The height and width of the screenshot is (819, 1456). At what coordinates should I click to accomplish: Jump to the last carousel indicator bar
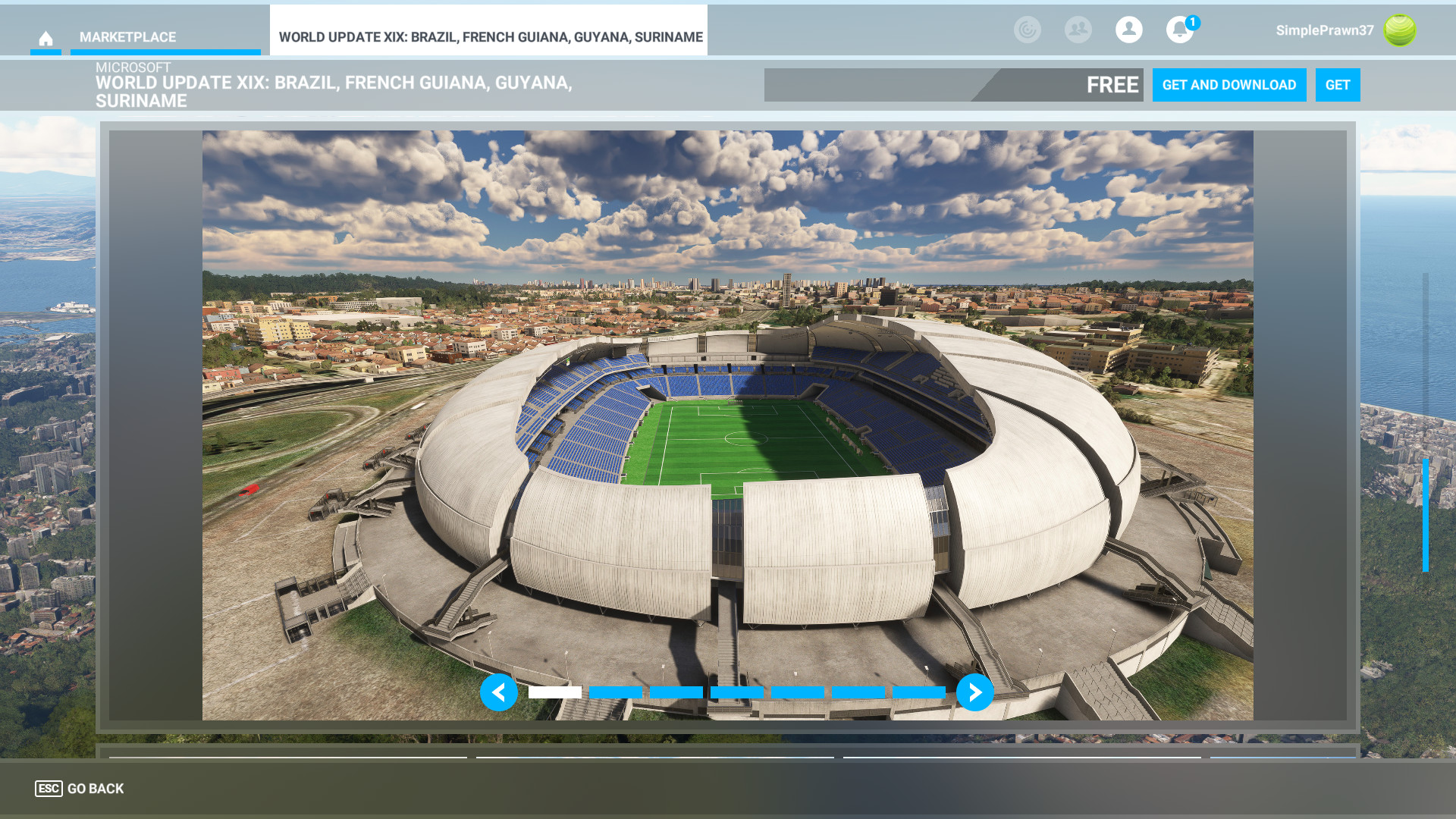919,692
